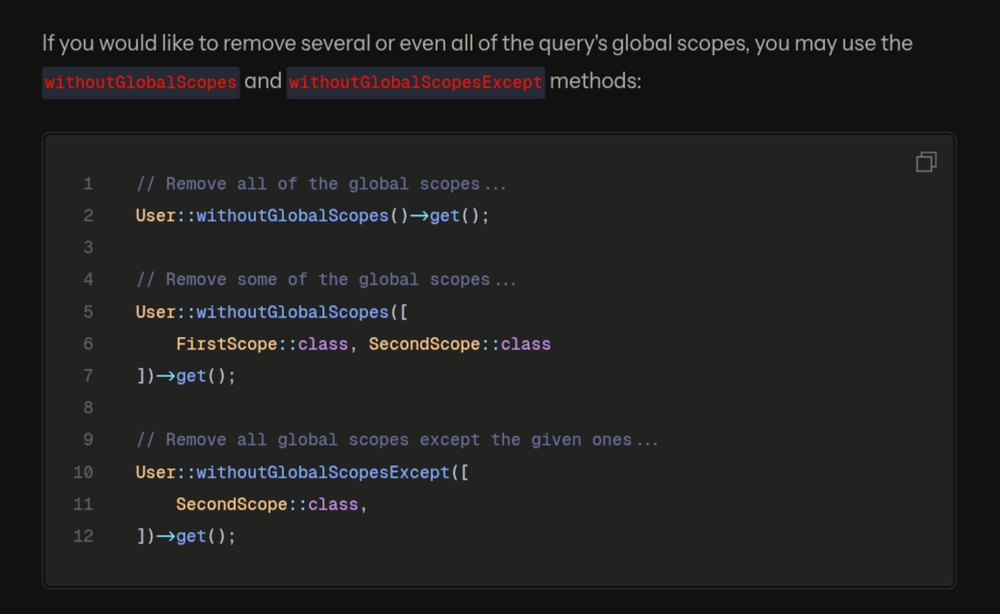Screen dimensions: 1000x614
Task: Click the get() call on line 7
Action: click(196, 376)
